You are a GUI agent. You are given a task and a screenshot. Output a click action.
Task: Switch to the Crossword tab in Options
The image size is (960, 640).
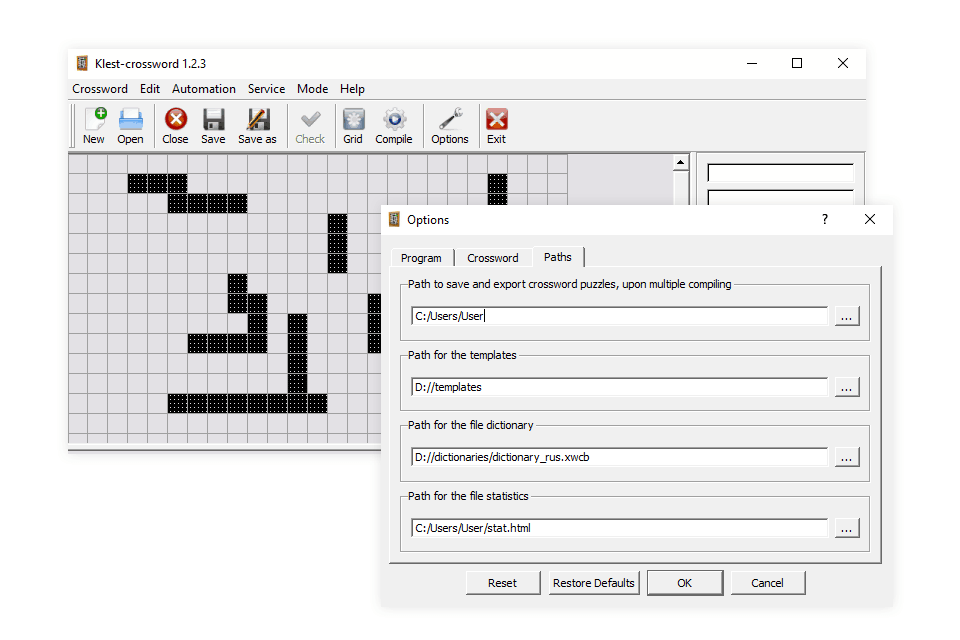[x=493, y=258]
